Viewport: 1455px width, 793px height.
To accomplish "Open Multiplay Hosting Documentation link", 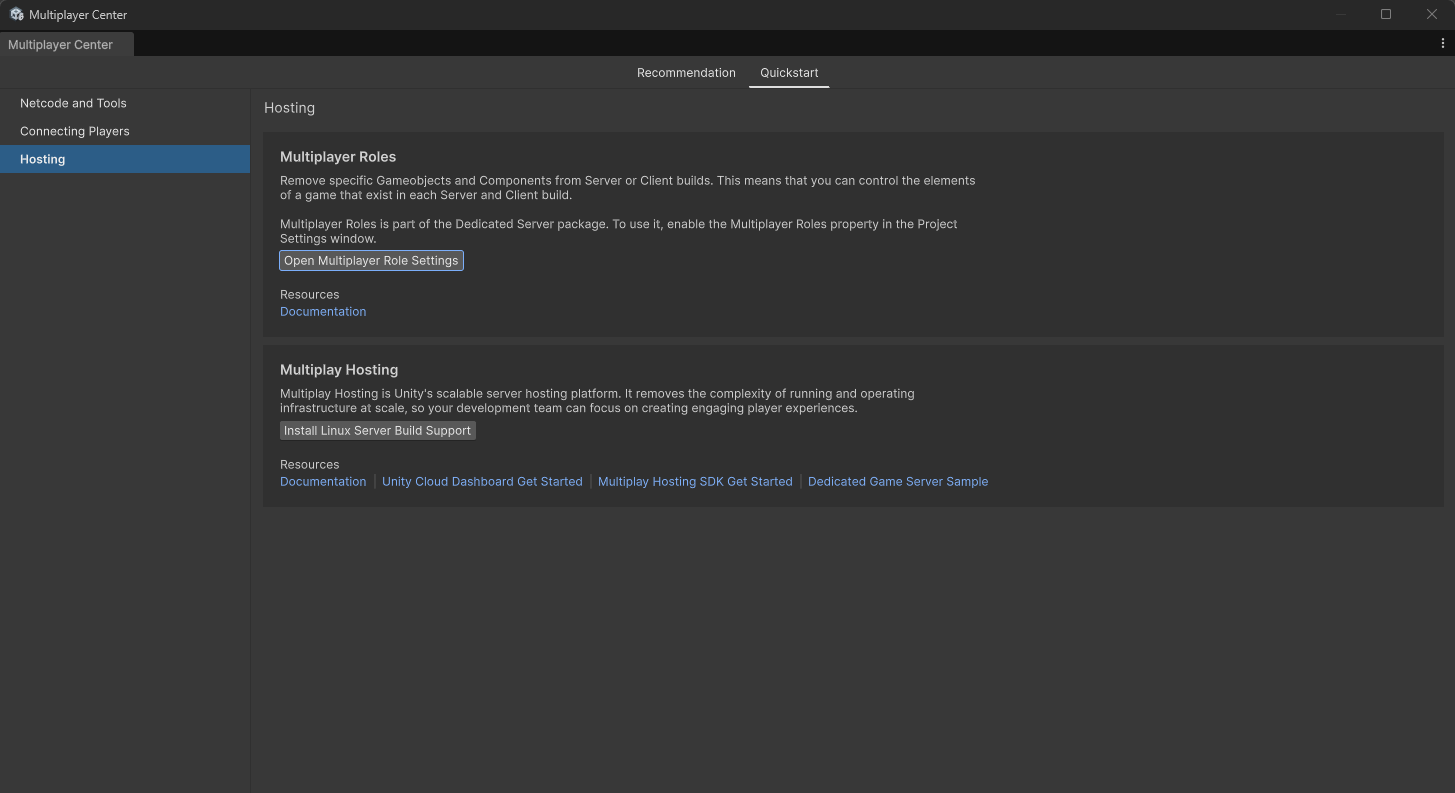I will pyautogui.click(x=323, y=482).
